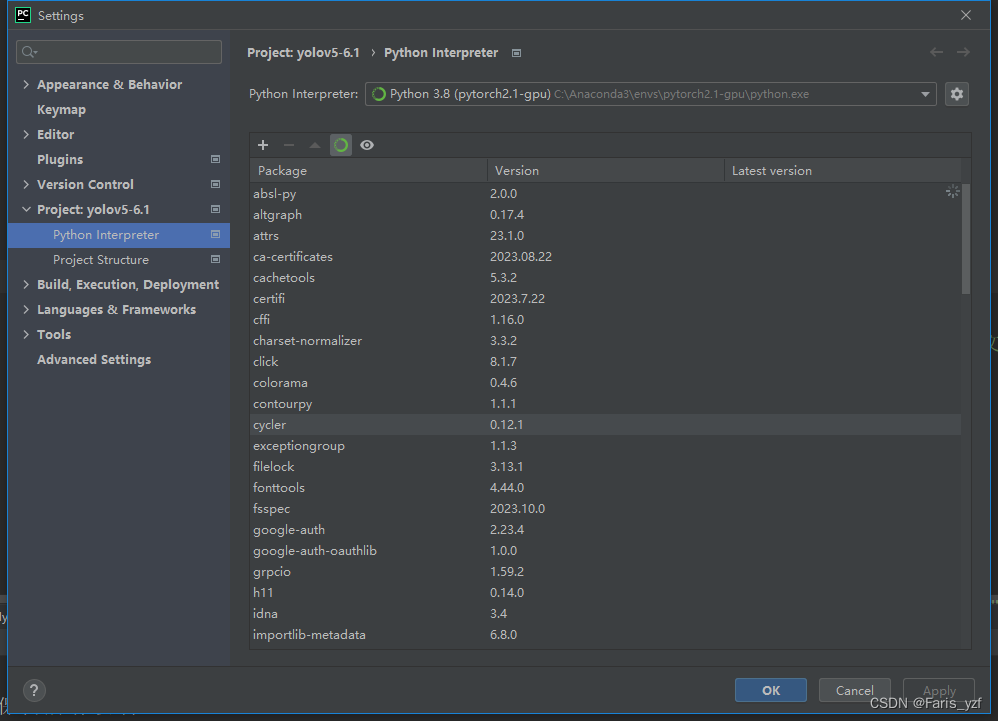Sort by Latest version column header
Viewport: 998px width, 721px height.
(843, 171)
